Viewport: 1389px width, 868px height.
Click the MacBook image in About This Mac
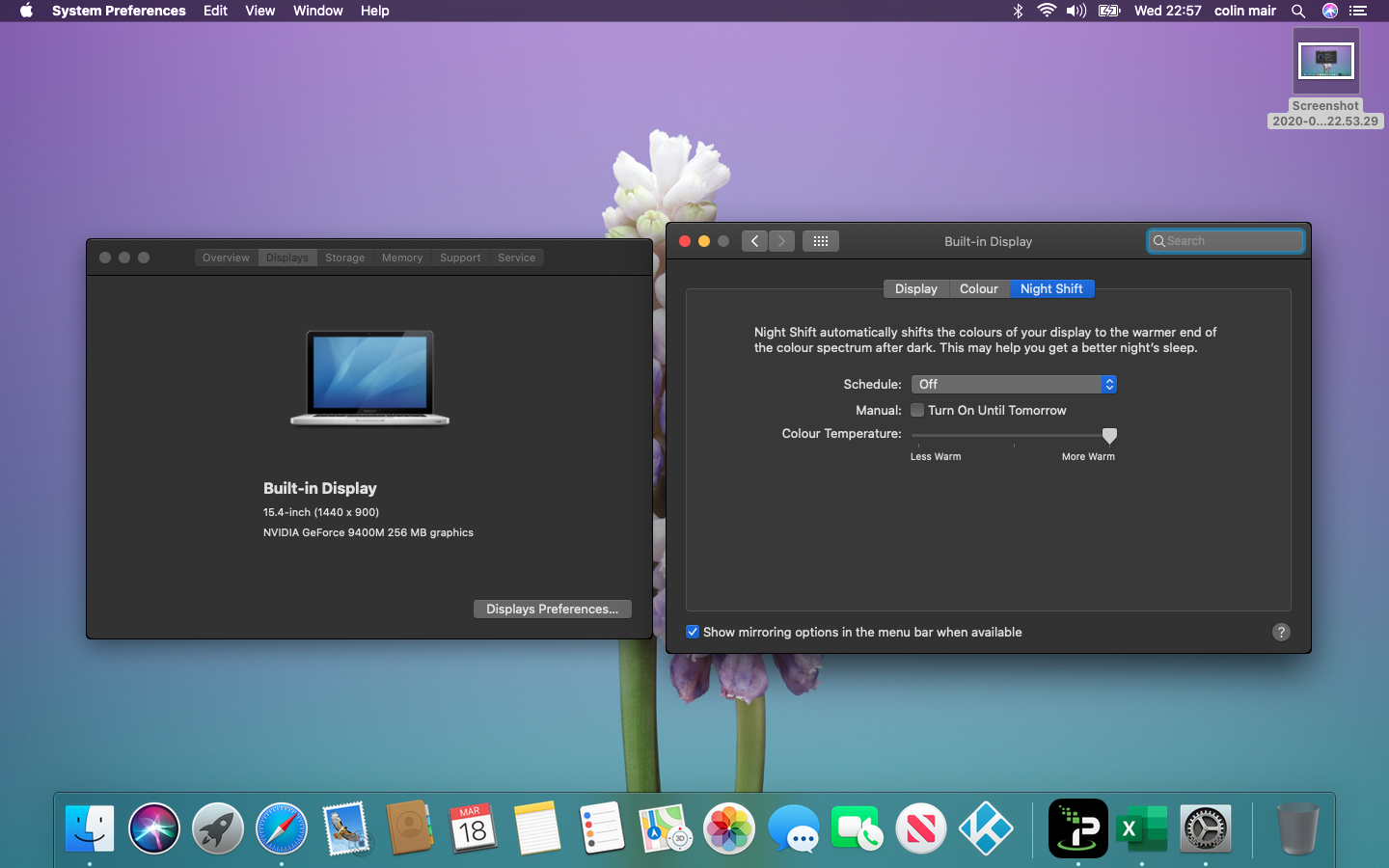pyautogui.click(x=370, y=378)
